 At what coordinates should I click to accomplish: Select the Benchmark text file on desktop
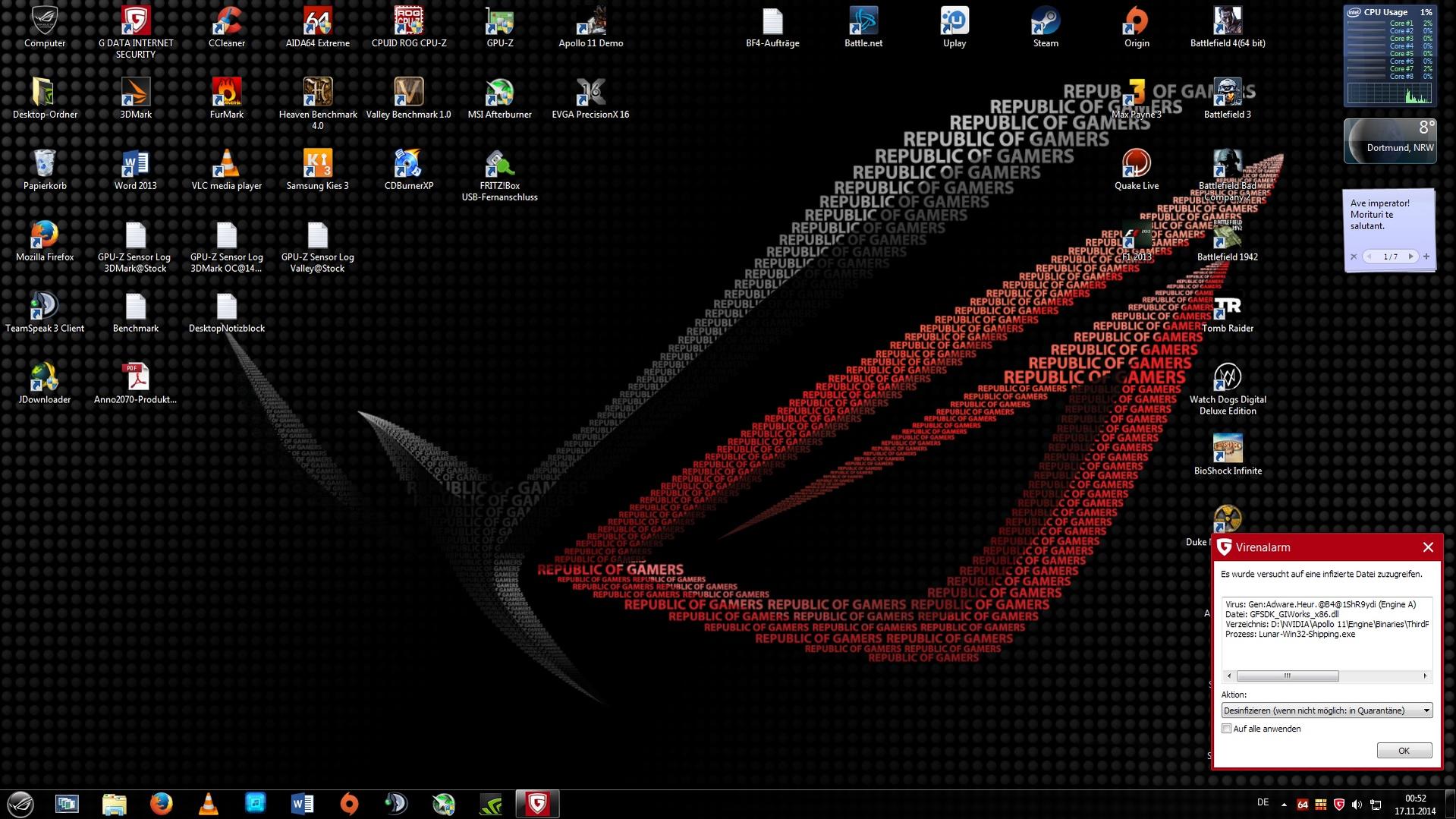click(136, 313)
